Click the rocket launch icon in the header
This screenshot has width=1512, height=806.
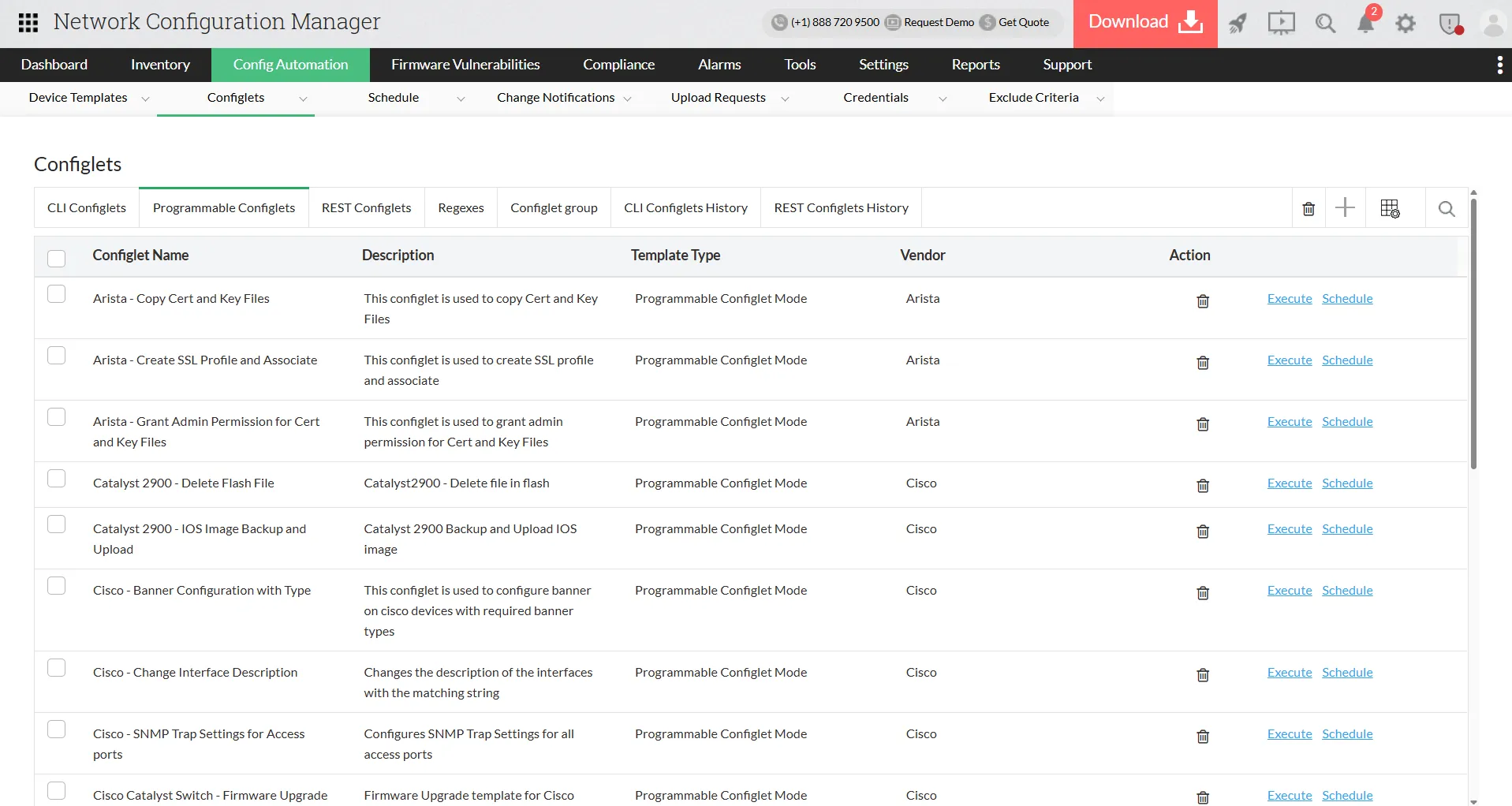coord(1237,23)
